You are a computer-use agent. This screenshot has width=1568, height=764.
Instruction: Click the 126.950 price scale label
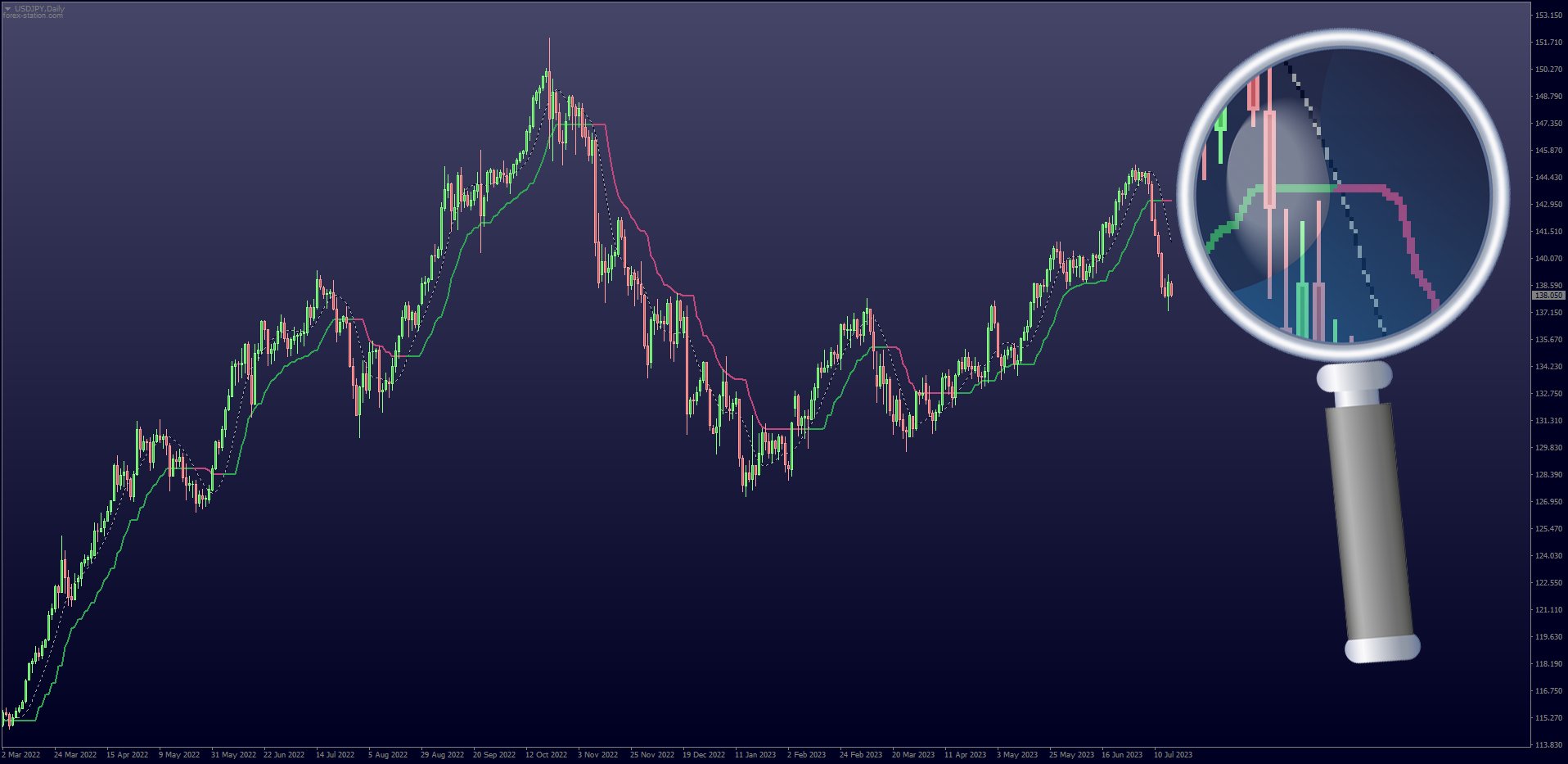(1548, 502)
